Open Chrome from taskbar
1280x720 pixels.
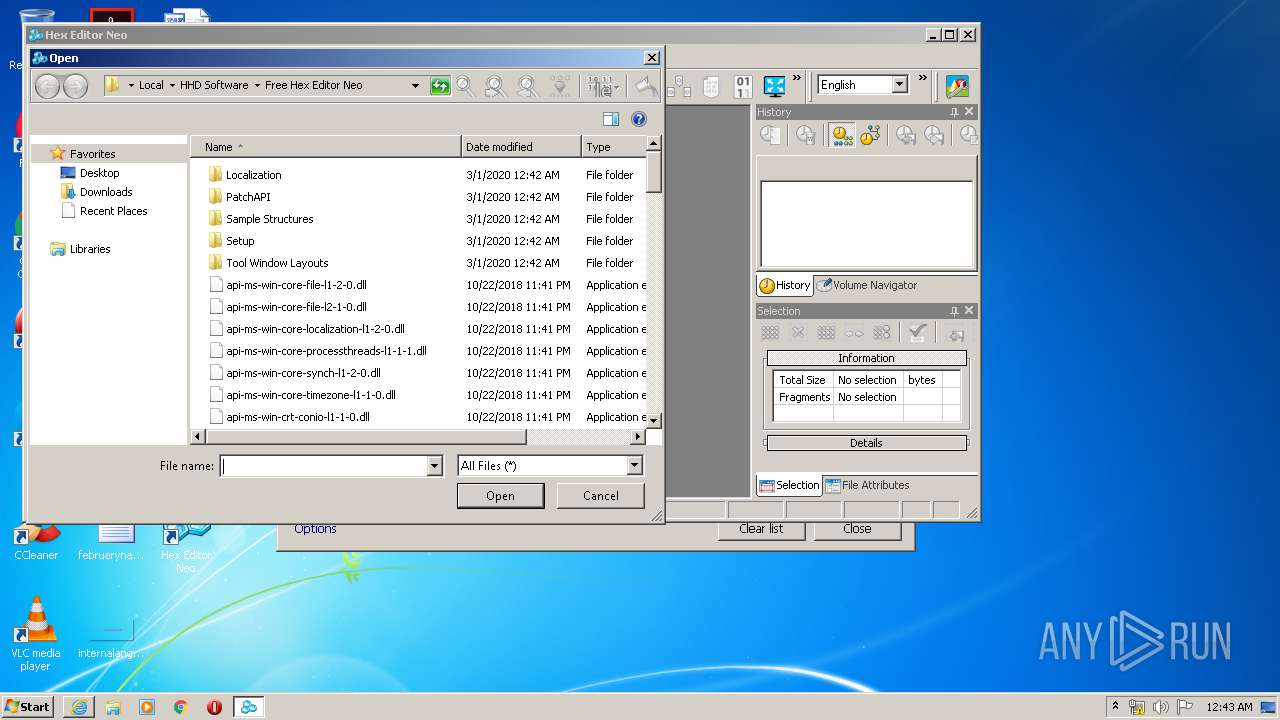coord(180,707)
